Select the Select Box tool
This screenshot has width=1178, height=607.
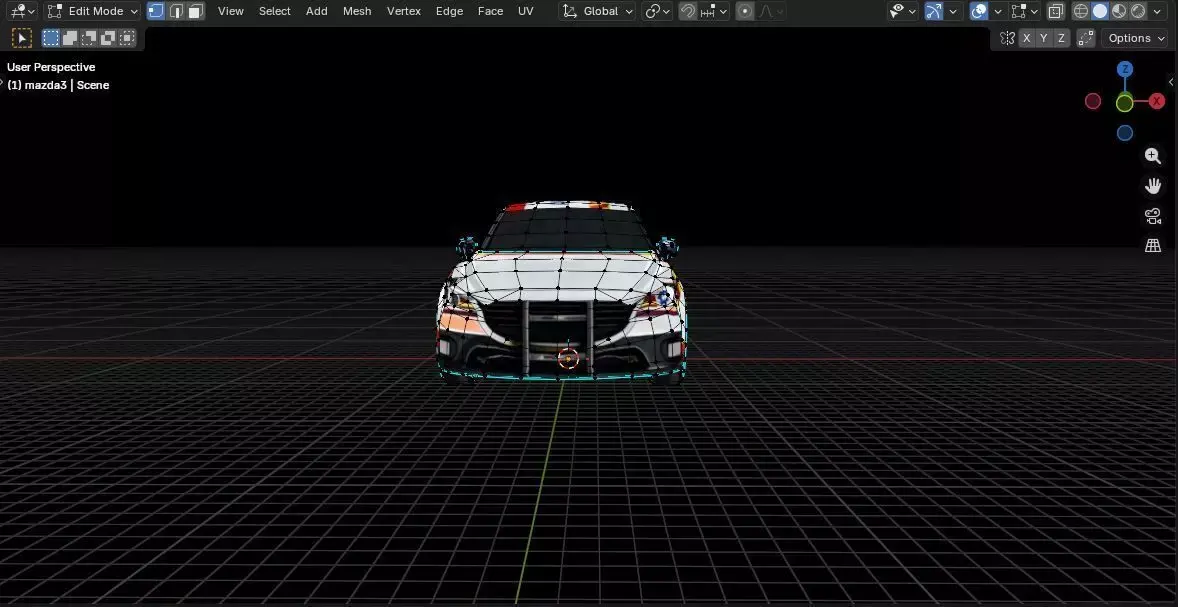pyautogui.click(x=22, y=38)
